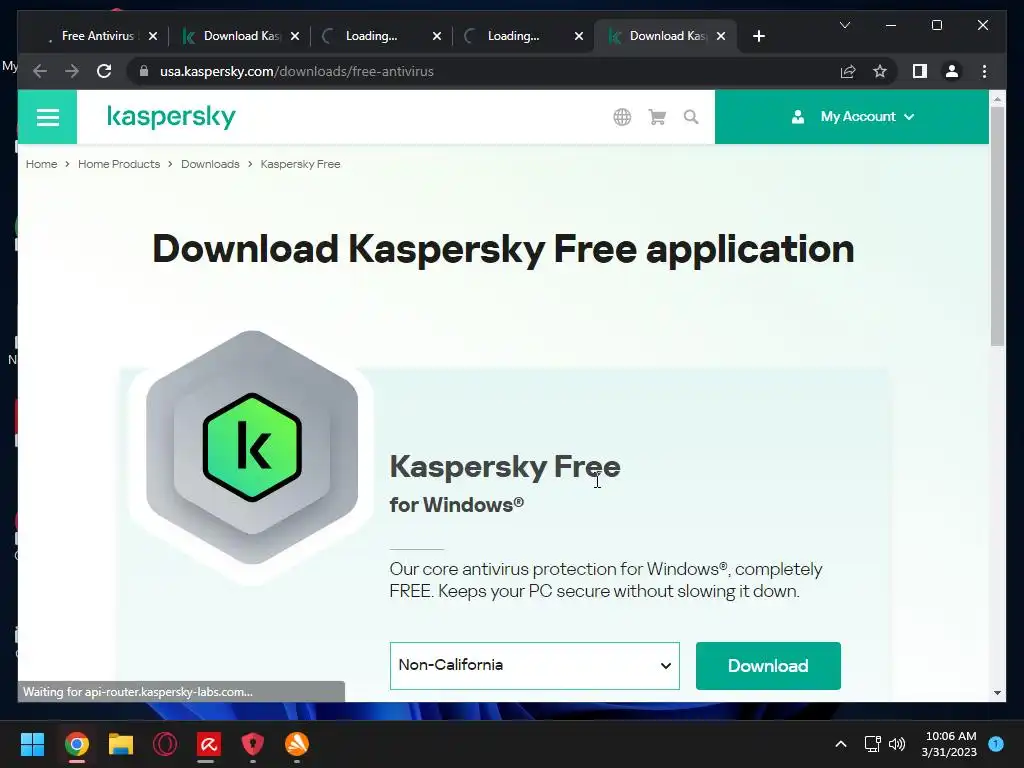Open Avast orange taskbar icon
The image size is (1024, 768).
pyautogui.click(x=297, y=744)
